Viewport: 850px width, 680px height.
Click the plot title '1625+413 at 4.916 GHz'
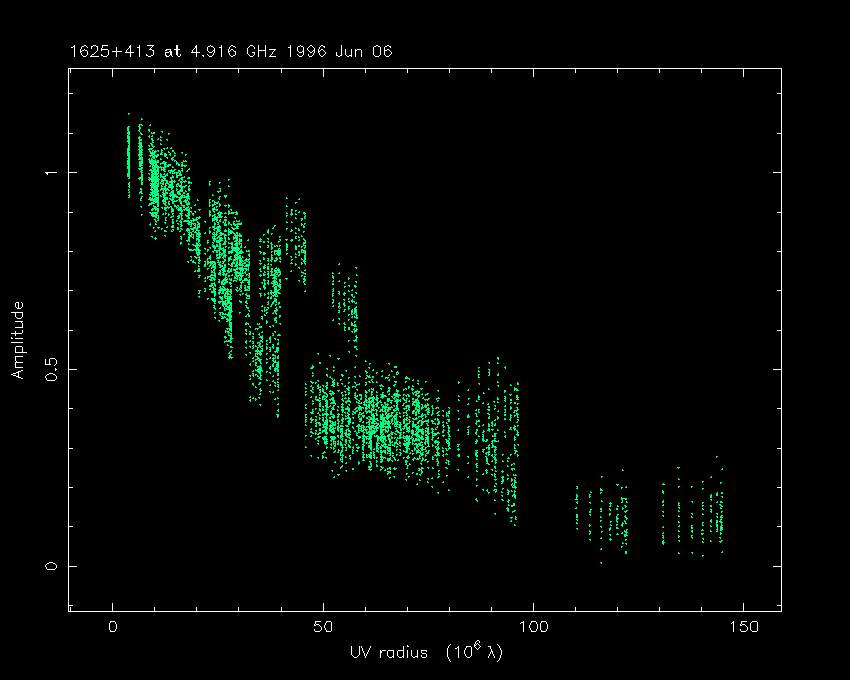click(x=170, y=51)
